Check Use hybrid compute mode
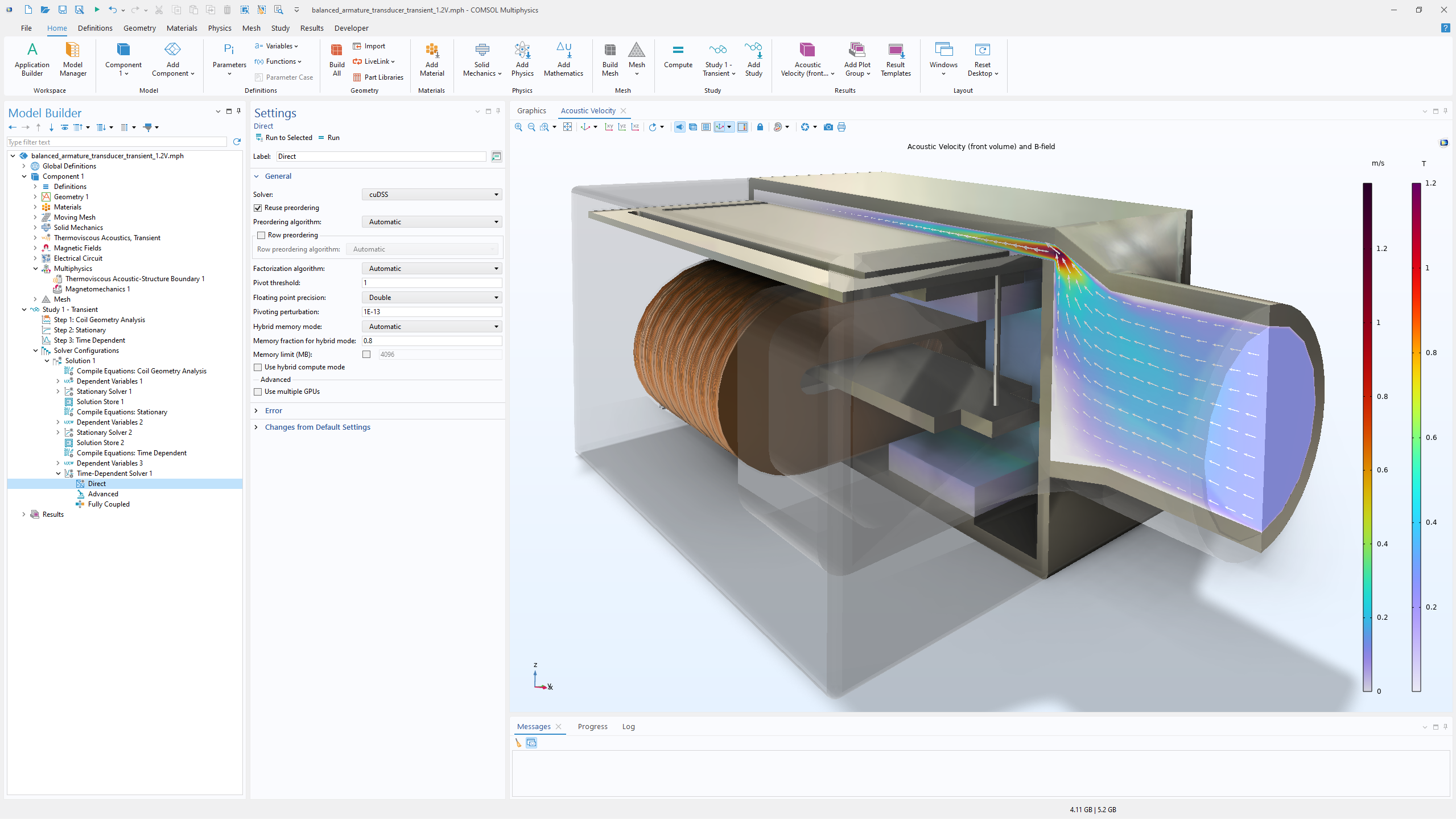The image size is (1456, 819). tap(258, 367)
